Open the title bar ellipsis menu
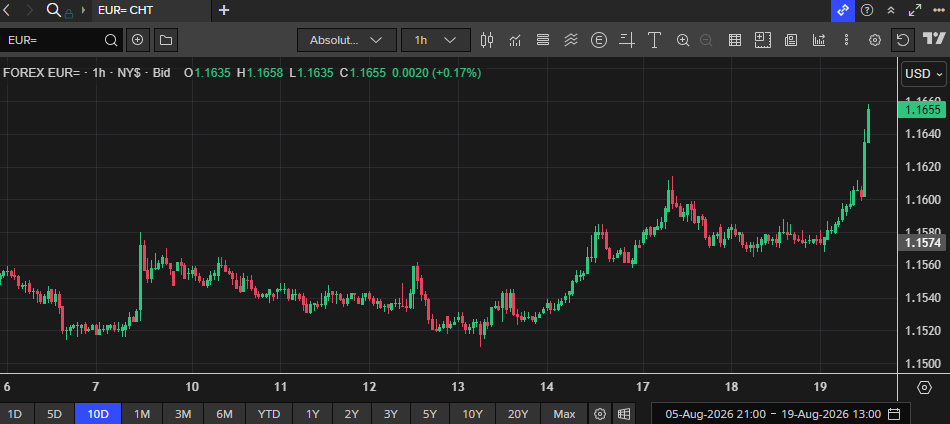This screenshot has width=950, height=424. click(938, 10)
